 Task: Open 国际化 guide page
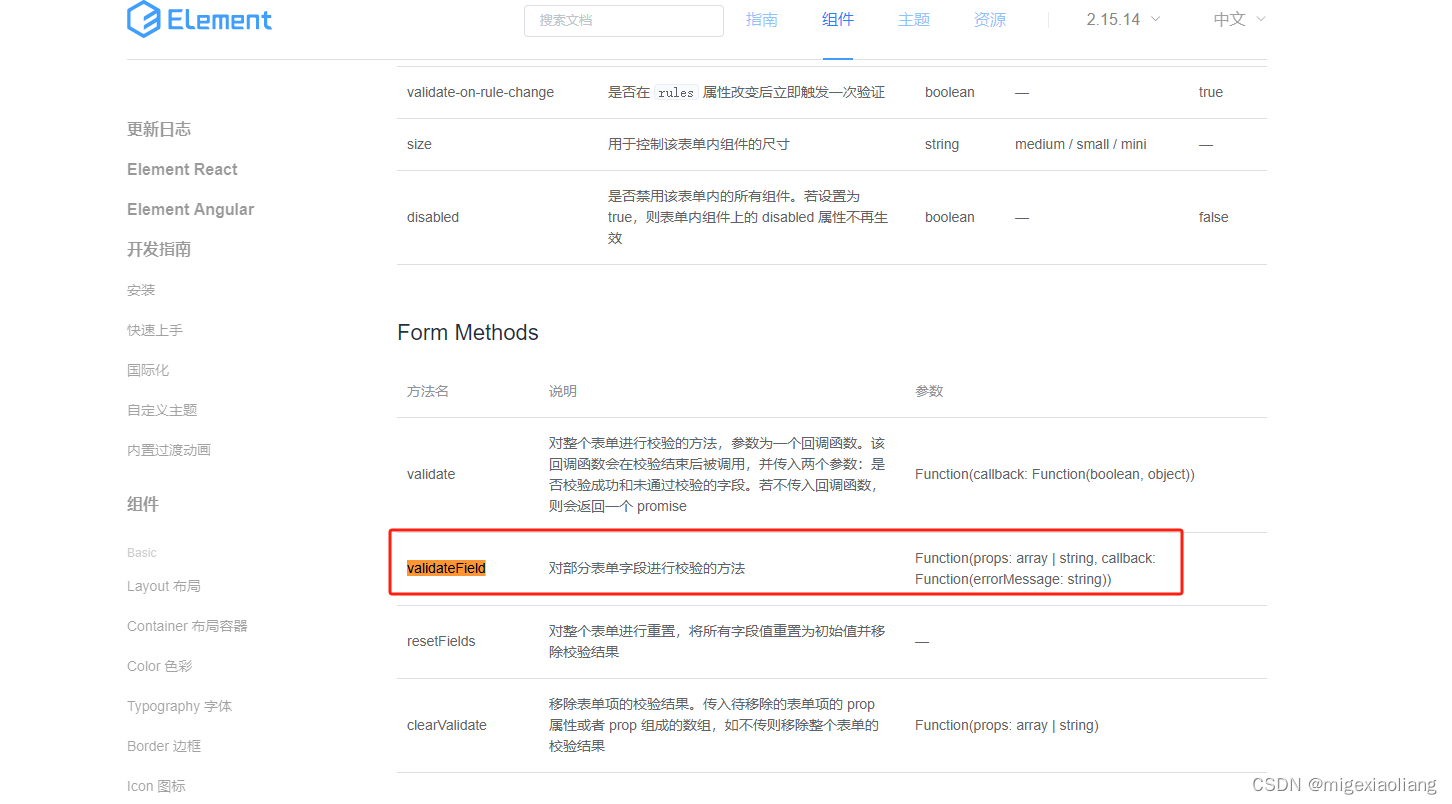tap(148, 370)
